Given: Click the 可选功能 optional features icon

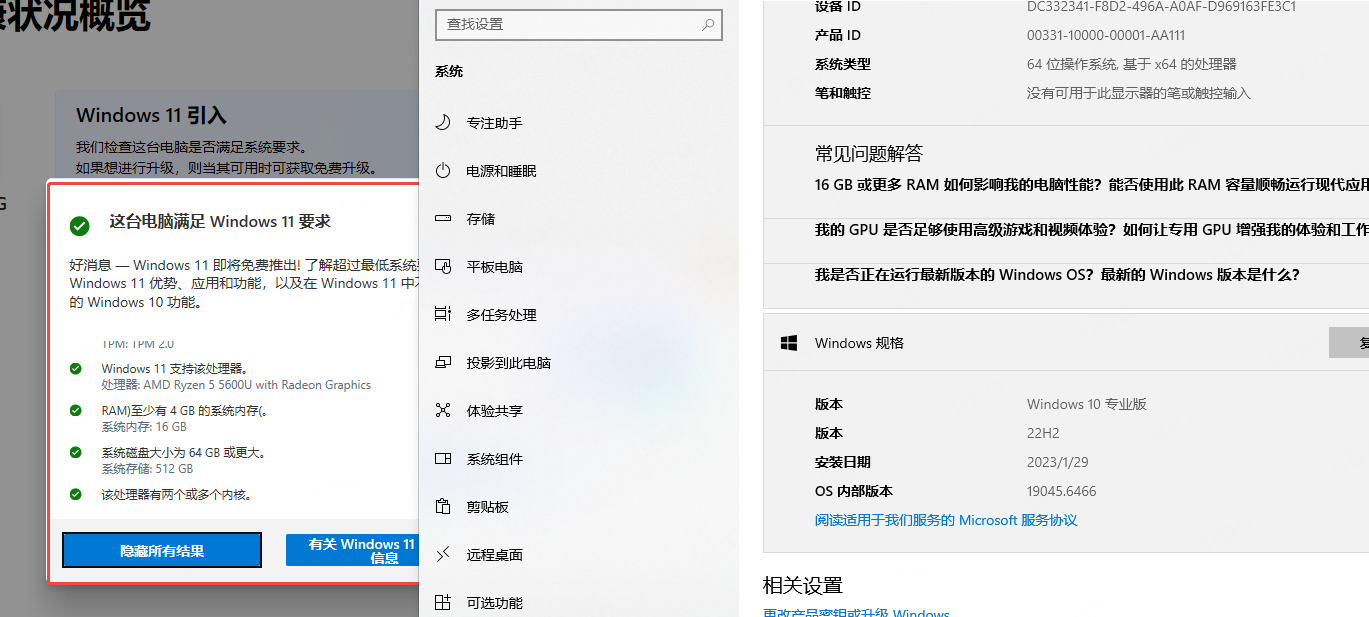Looking at the screenshot, I should point(443,603).
